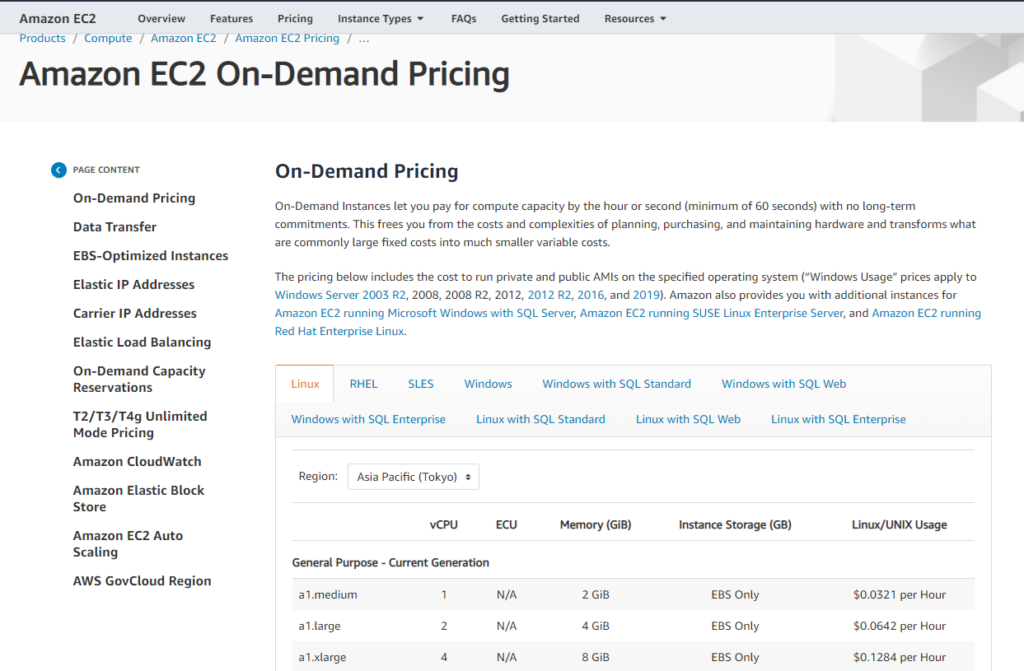Open the Linux with SQL Web tab
The image size is (1024, 671).
(x=688, y=419)
